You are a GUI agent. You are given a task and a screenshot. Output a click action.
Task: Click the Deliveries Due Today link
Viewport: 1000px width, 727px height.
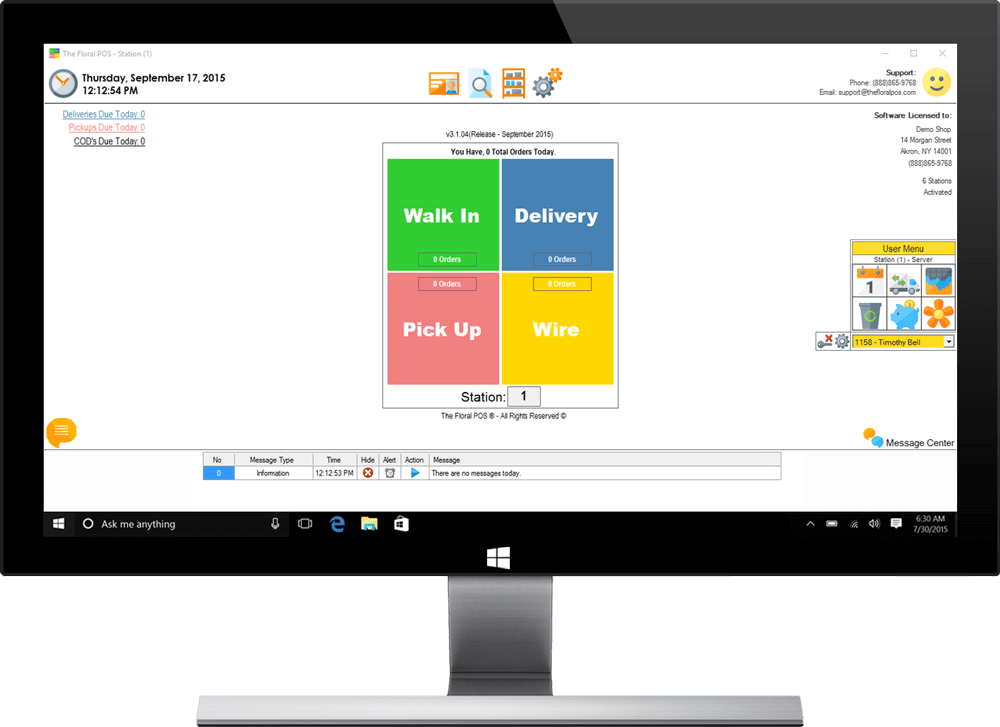point(103,115)
